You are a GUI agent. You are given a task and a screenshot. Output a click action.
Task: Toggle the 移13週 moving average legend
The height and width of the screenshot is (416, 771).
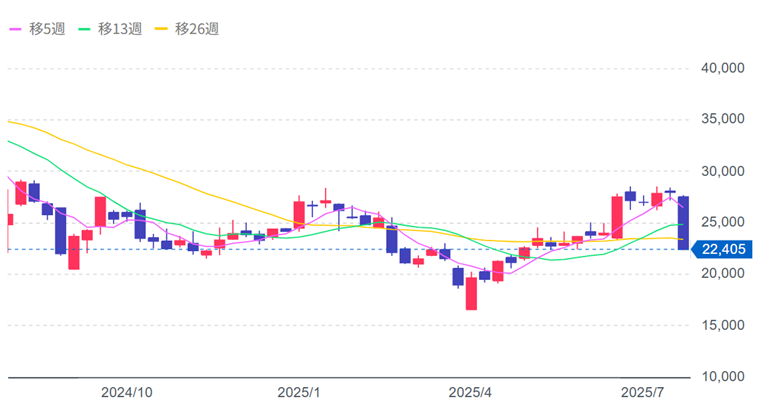(x=110, y=29)
